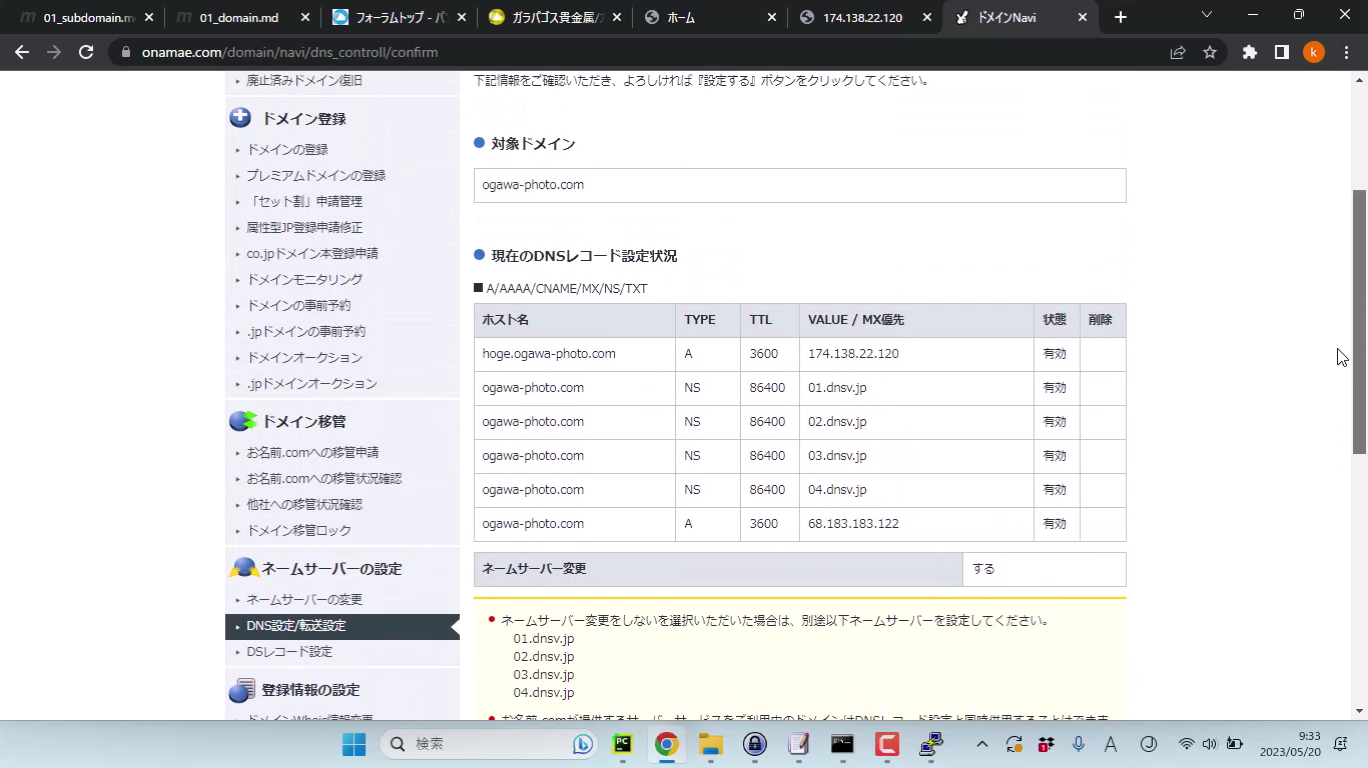Click the share page icon in address bar

(x=1178, y=52)
